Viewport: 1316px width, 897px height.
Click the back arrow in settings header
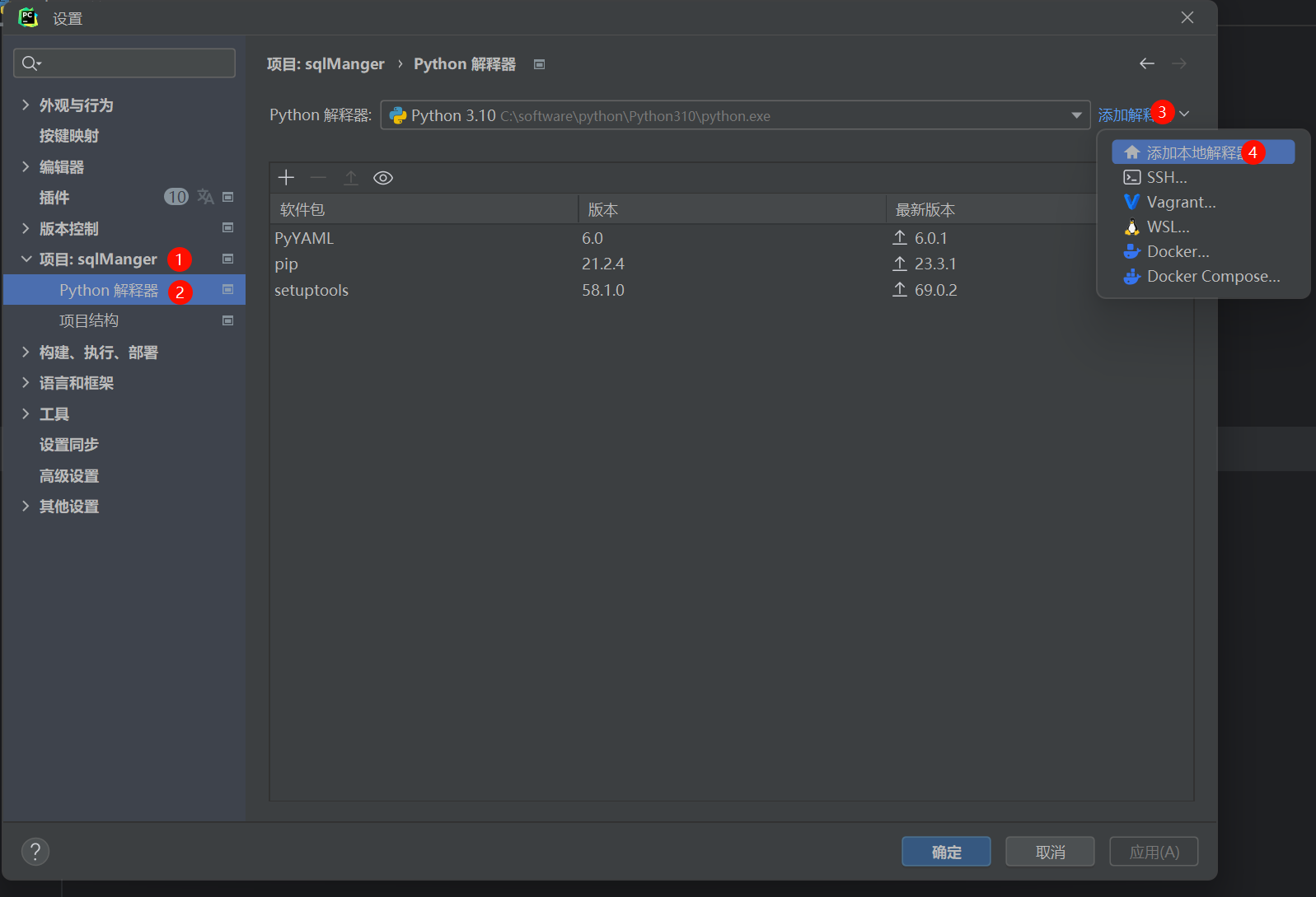coord(1147,63)
